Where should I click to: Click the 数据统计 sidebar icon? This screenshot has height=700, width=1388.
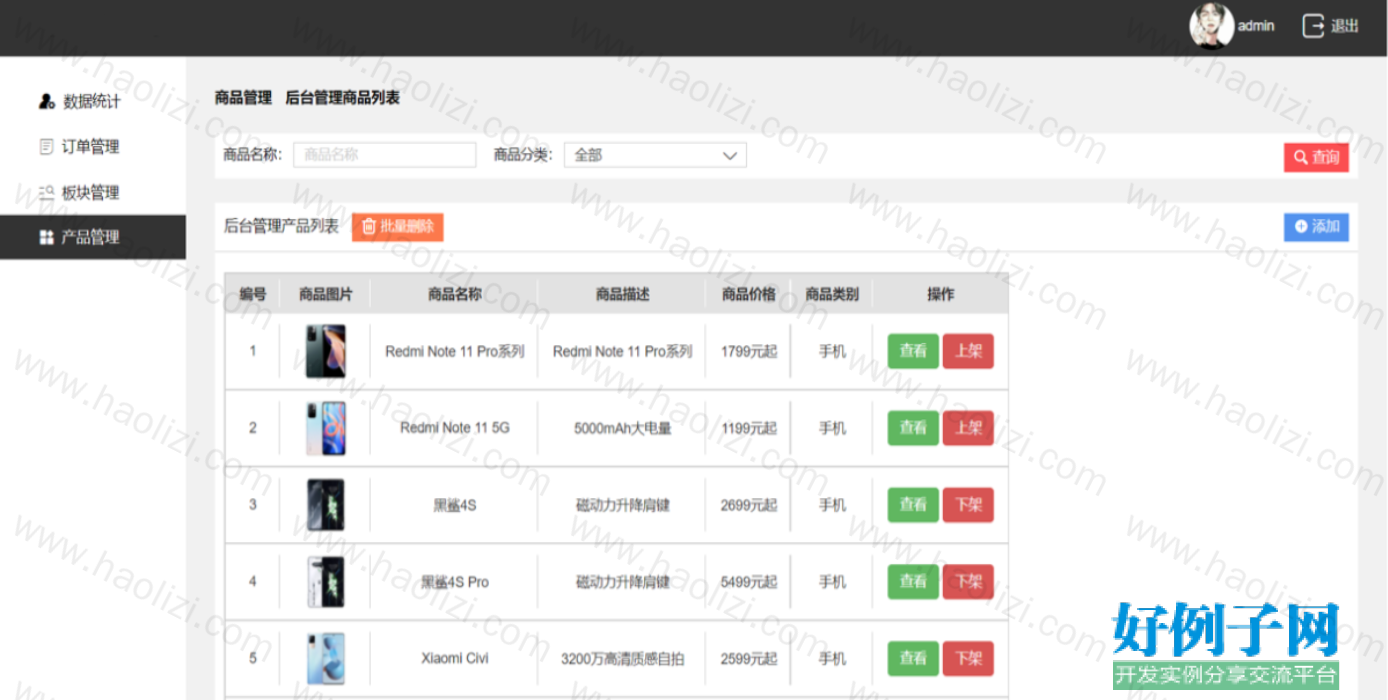point(46,101)
